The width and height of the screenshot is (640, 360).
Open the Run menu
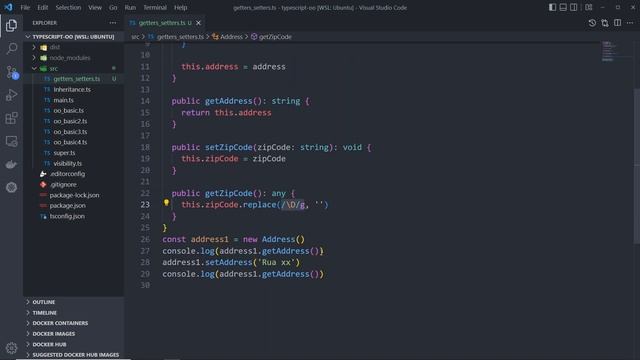point(130,7)
